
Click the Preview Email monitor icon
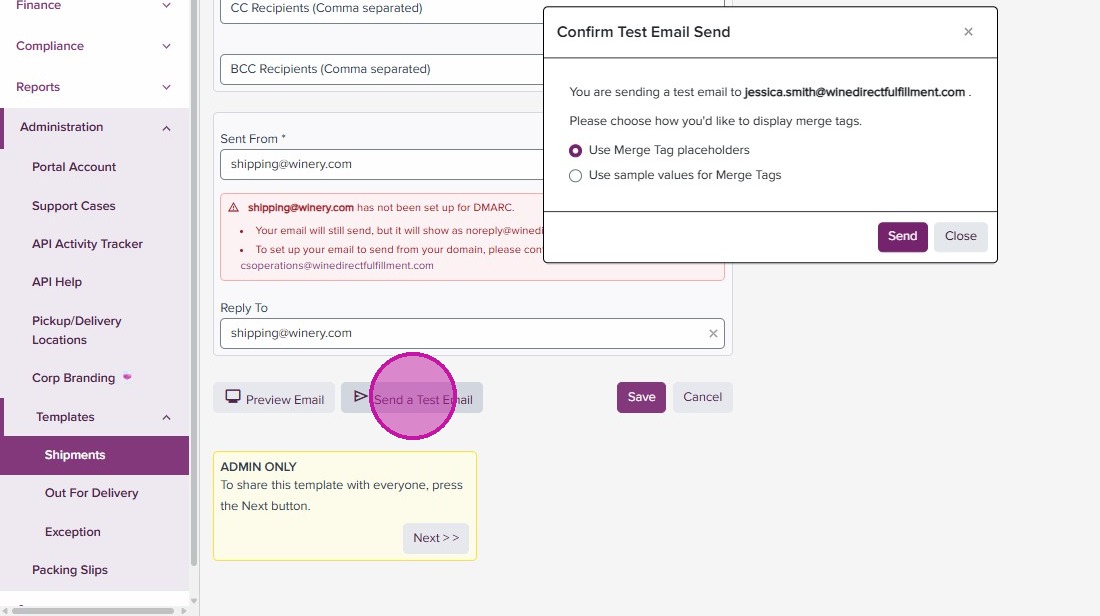[x=233, y=397]
